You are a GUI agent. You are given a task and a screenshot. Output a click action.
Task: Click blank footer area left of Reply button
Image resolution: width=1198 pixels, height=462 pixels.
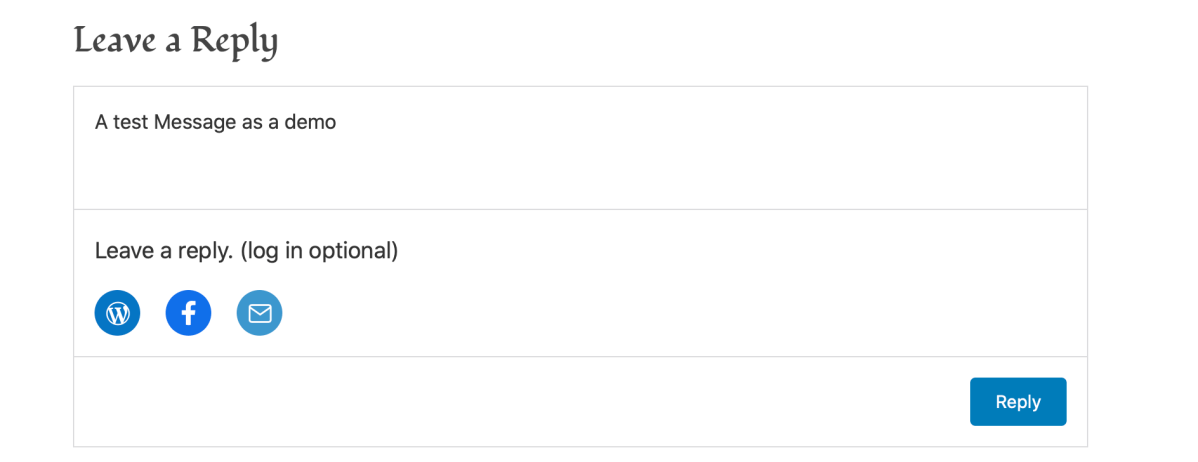click(500, 402)
